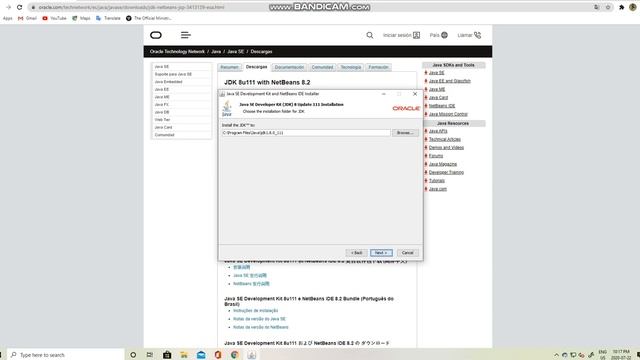Click Instruções de instalação link
The image size is (640, 360).
[x=256, y=311]
